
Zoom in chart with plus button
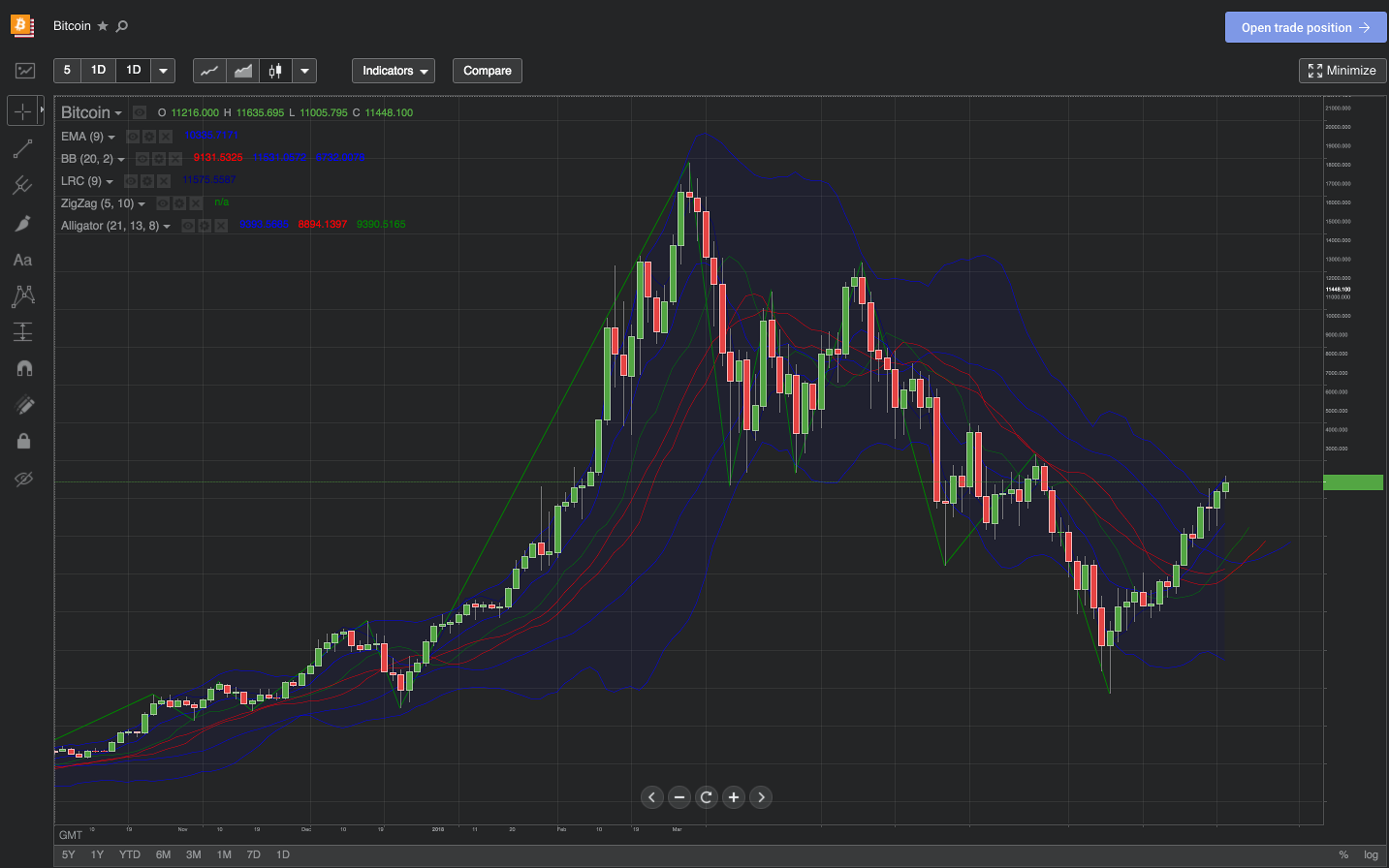734,797
